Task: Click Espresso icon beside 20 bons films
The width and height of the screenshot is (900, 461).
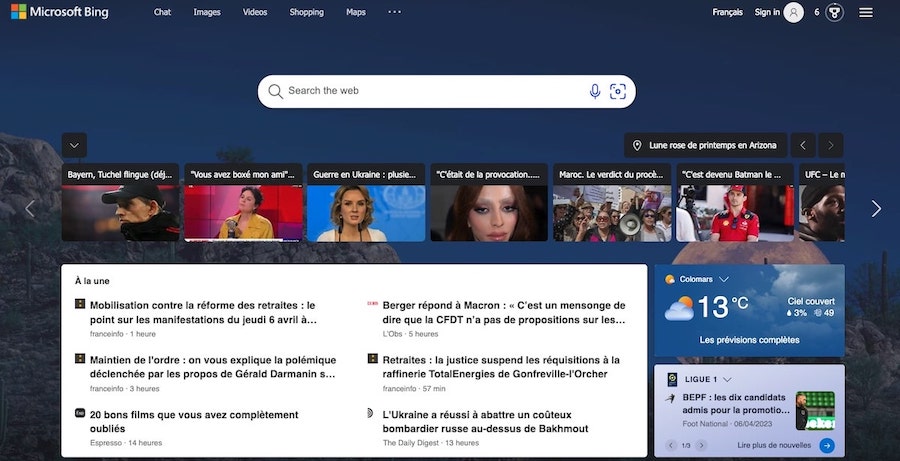Action: [x=80, y=413]
